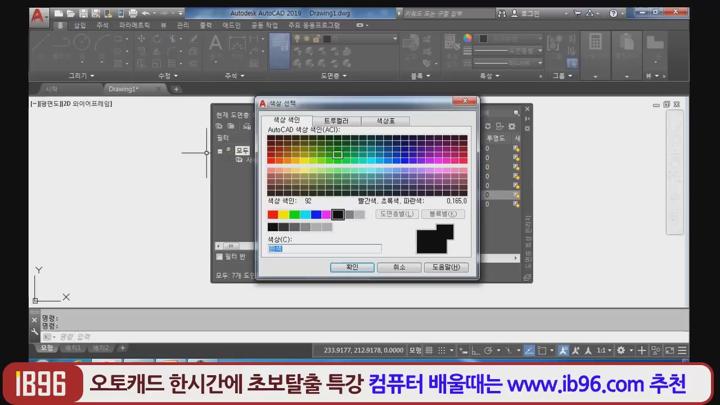Click the clean screen icon in status bar
This screenshot has height=405, width=720.
pyautogui.click(x=669, y=350)
